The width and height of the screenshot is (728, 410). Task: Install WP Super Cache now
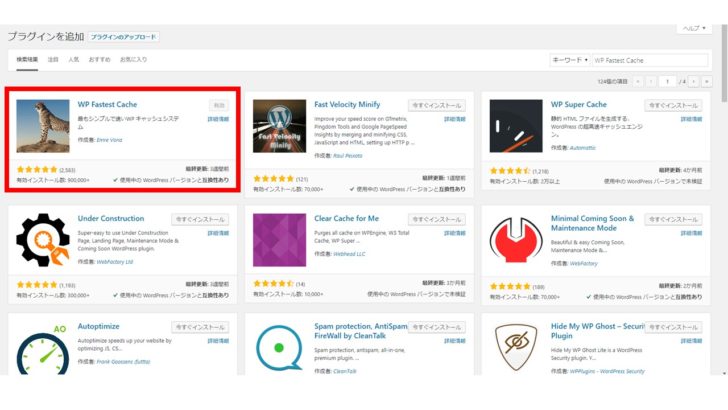(673, 105)
